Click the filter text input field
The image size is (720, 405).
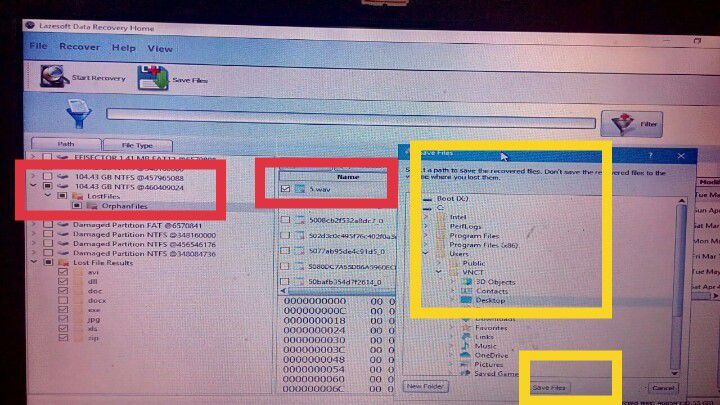click(x=350, y=114)
